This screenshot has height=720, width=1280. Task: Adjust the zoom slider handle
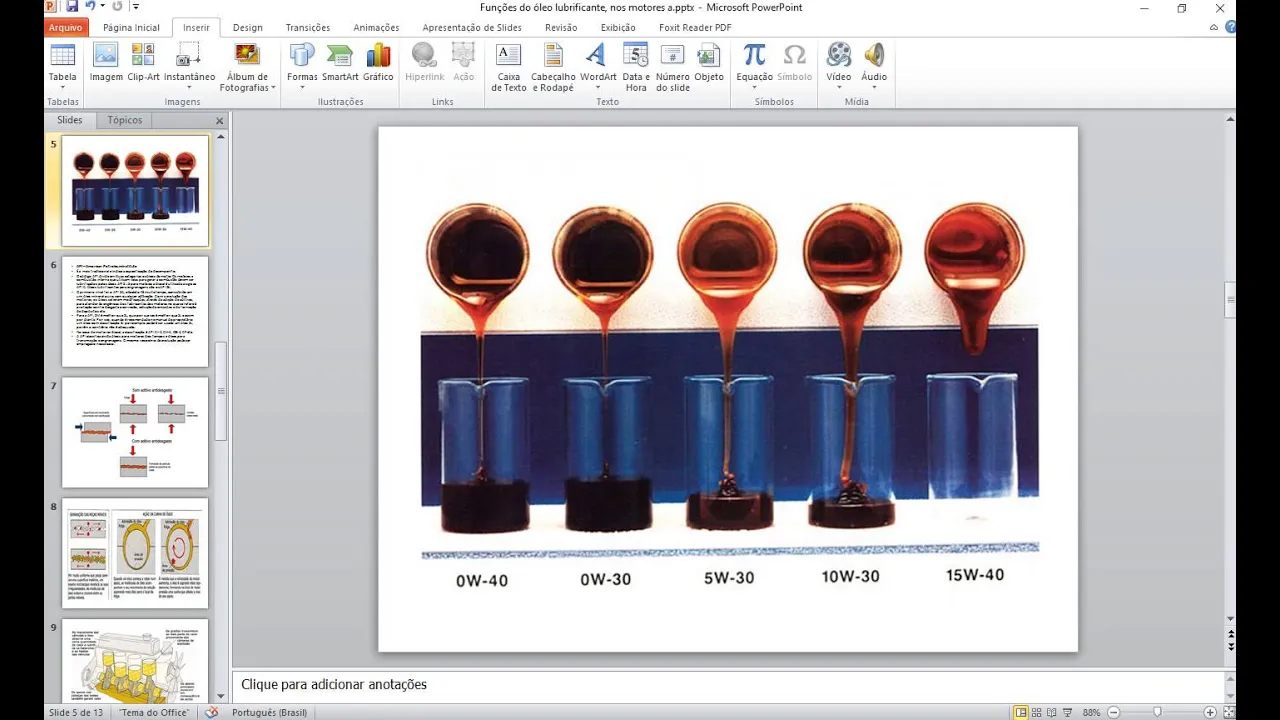1157,712
